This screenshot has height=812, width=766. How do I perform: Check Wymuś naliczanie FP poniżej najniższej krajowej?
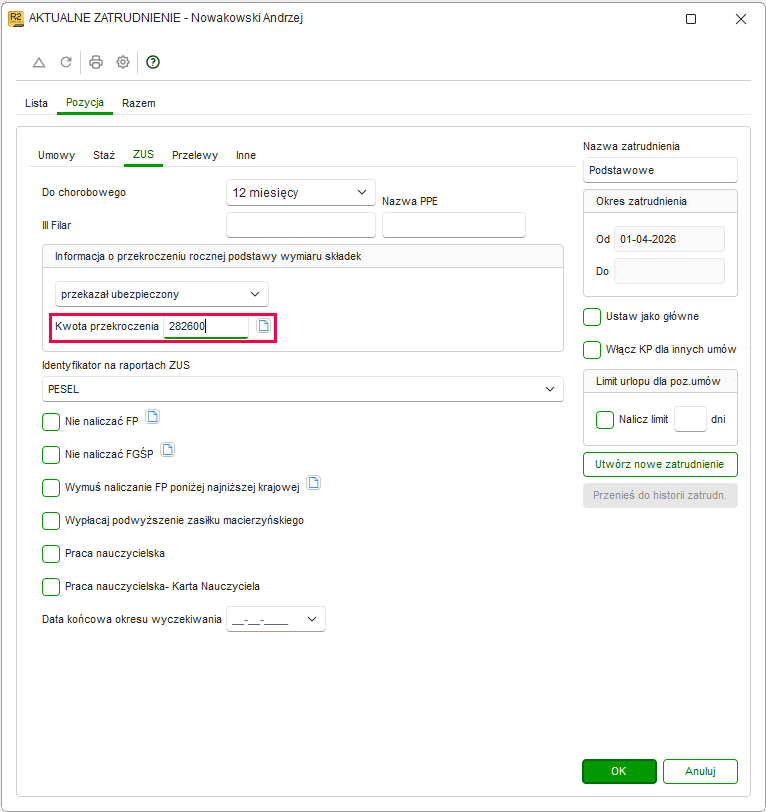tap(51, 488)
